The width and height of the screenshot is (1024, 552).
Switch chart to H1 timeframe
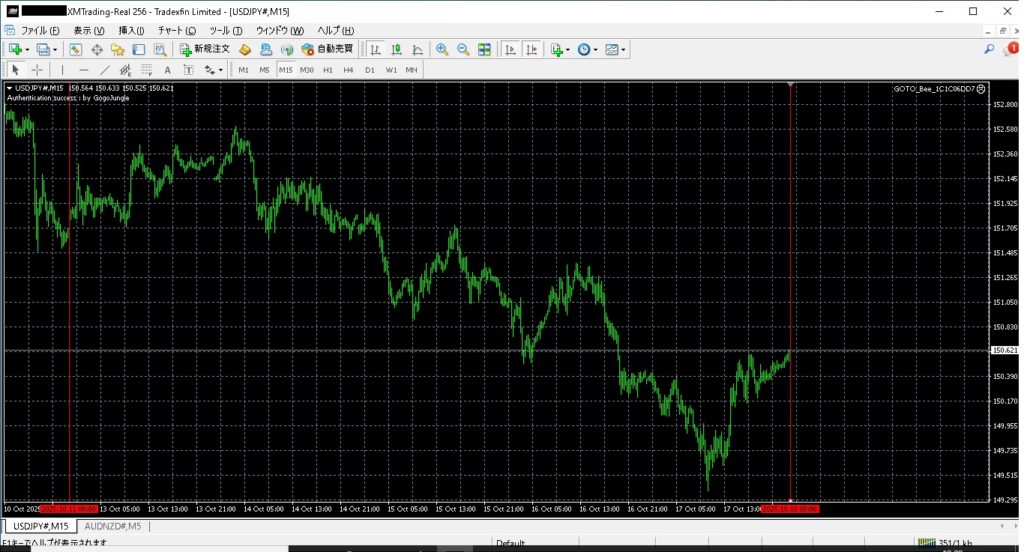327,70
